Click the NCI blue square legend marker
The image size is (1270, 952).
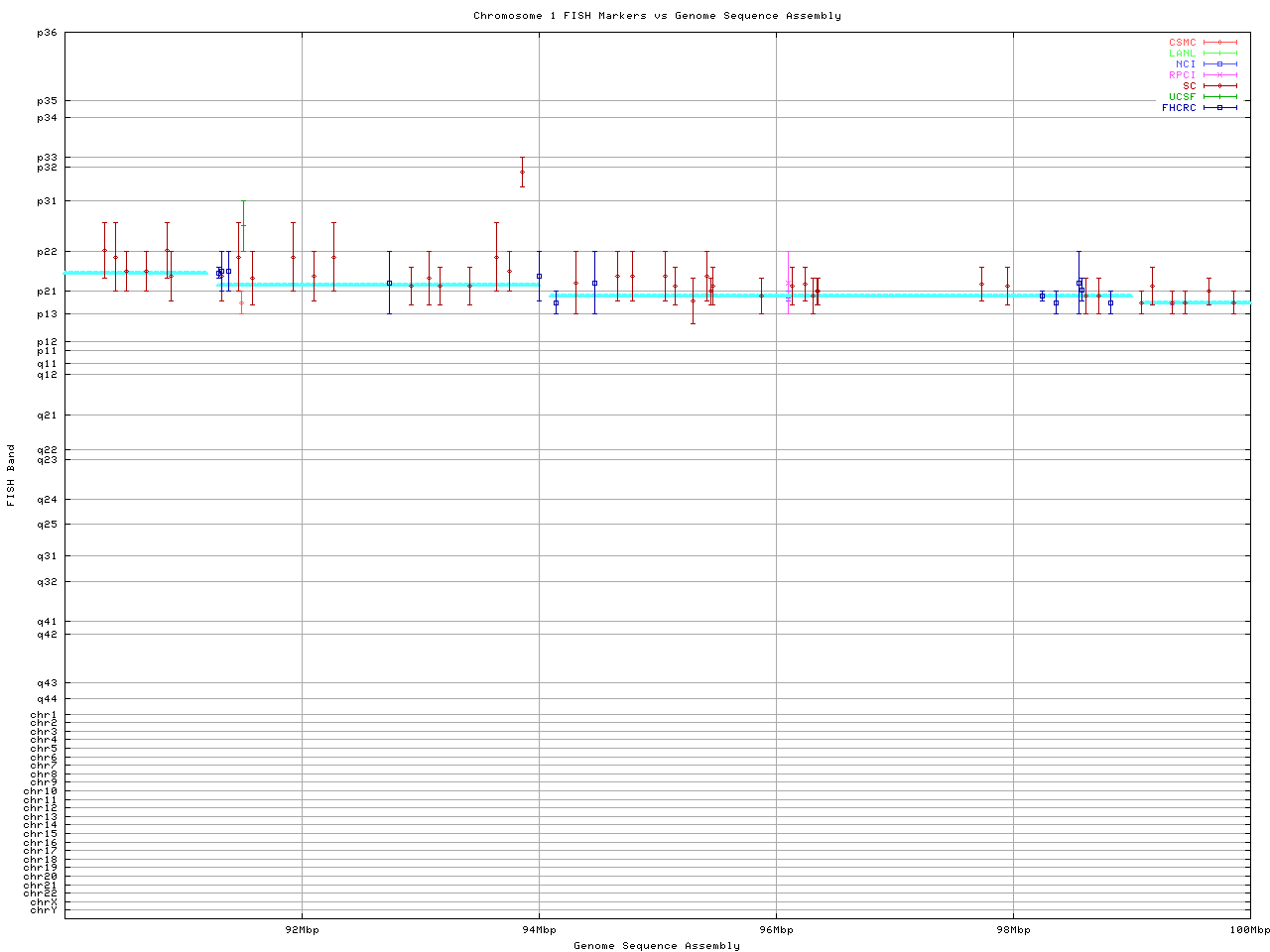click(x=1219, y=64)
